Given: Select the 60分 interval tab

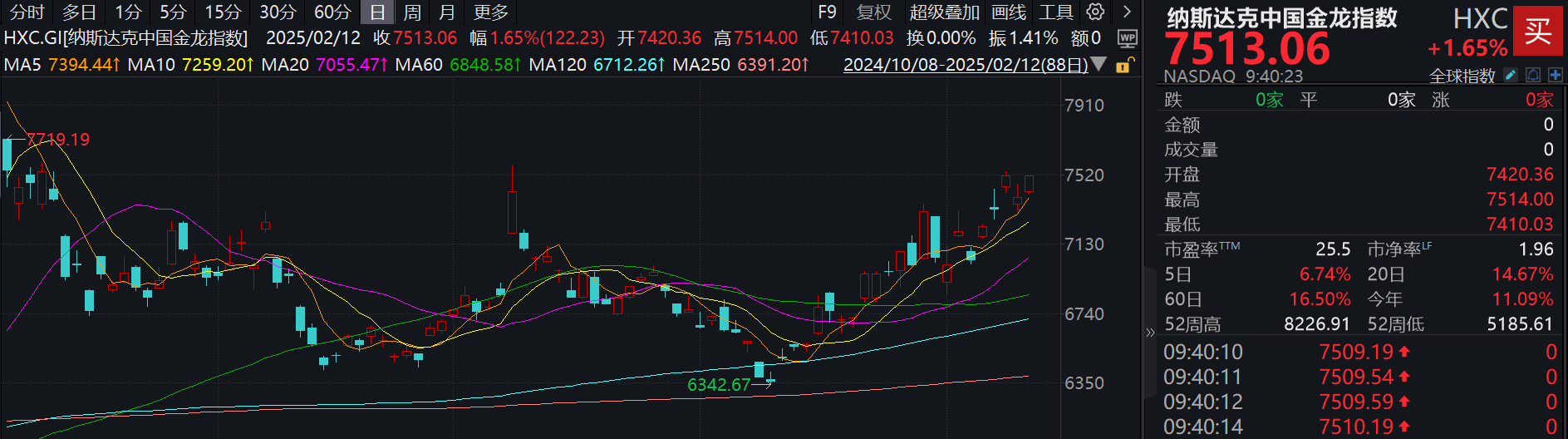Looking at the screenshot, I should [x=332, y=12].
